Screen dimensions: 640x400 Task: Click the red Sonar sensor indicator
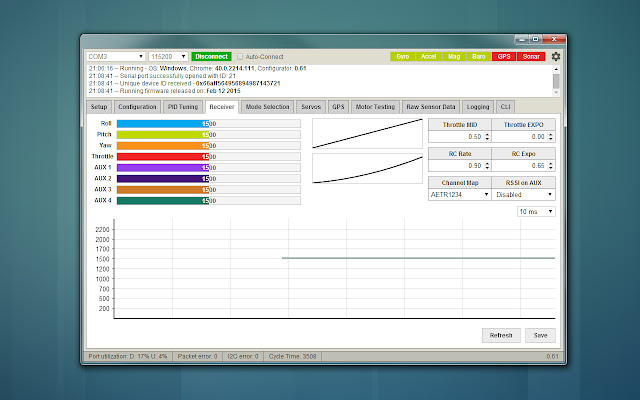[x=531, y=57]
